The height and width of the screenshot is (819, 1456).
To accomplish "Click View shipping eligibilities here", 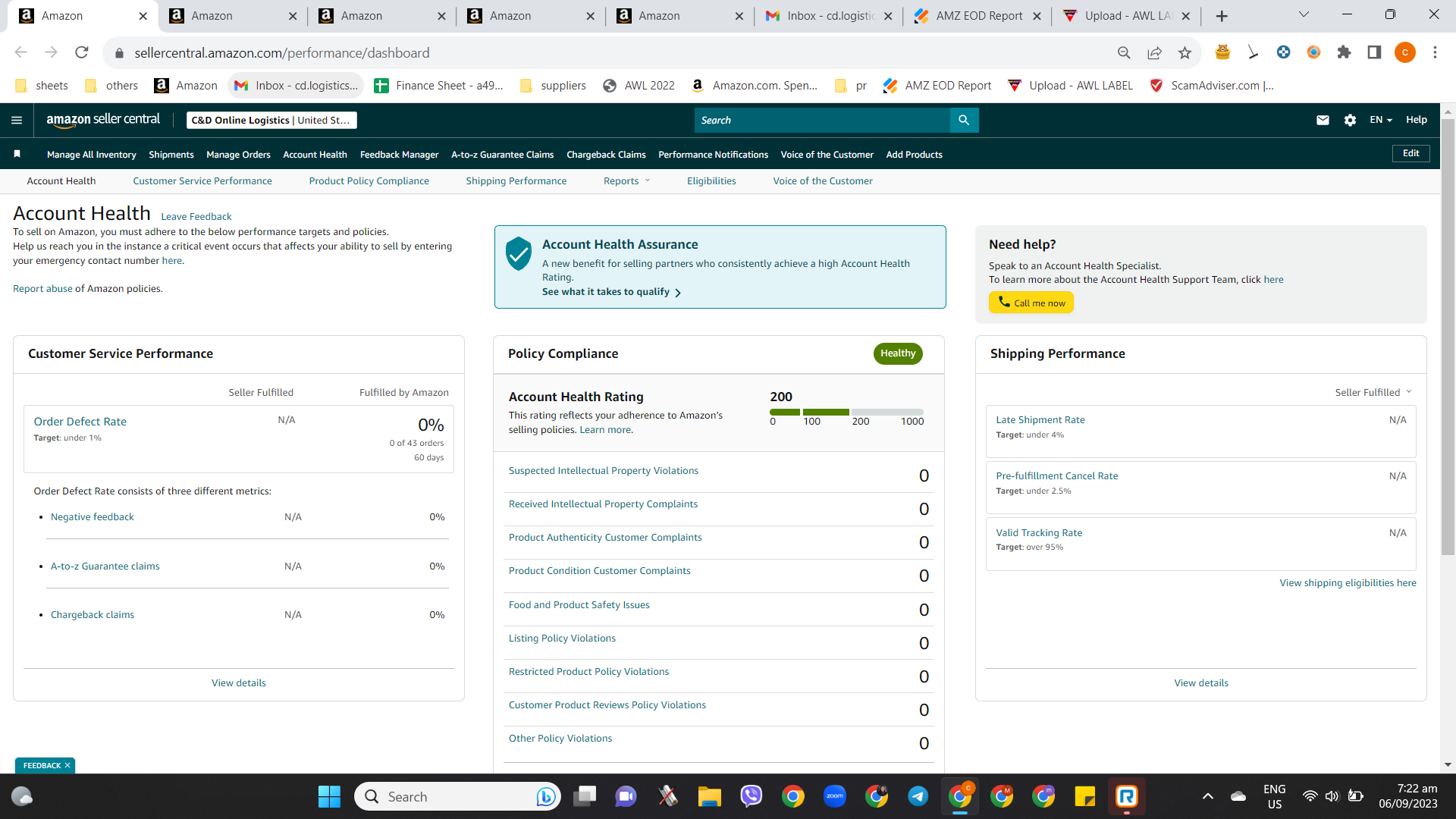I will (1348, 582).
